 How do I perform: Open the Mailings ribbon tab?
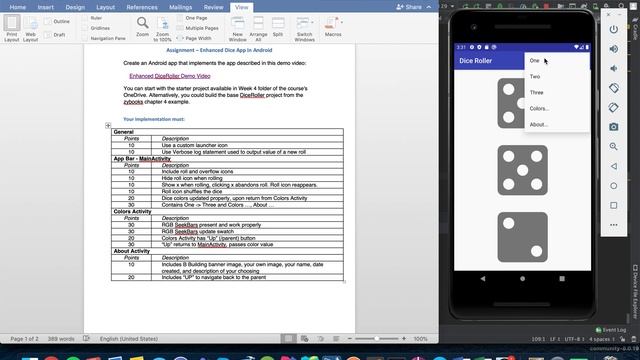point(180,7)
